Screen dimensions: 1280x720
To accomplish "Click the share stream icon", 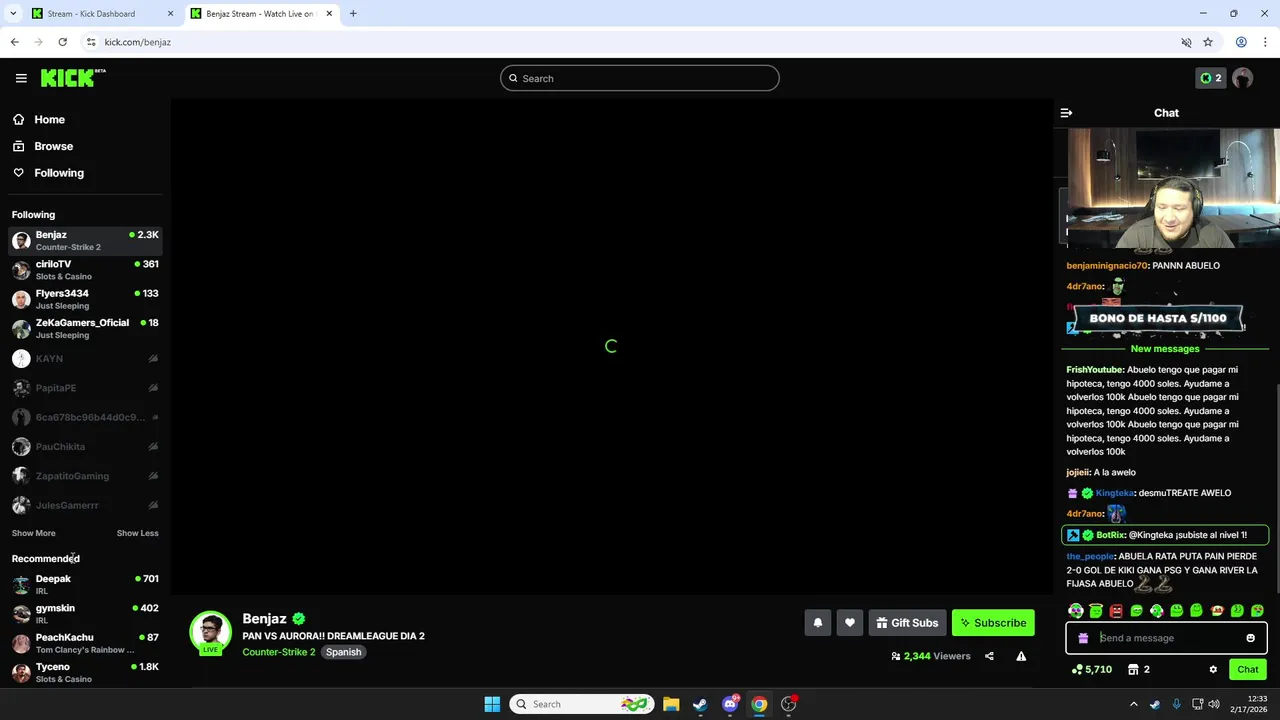I will [989, 656].
